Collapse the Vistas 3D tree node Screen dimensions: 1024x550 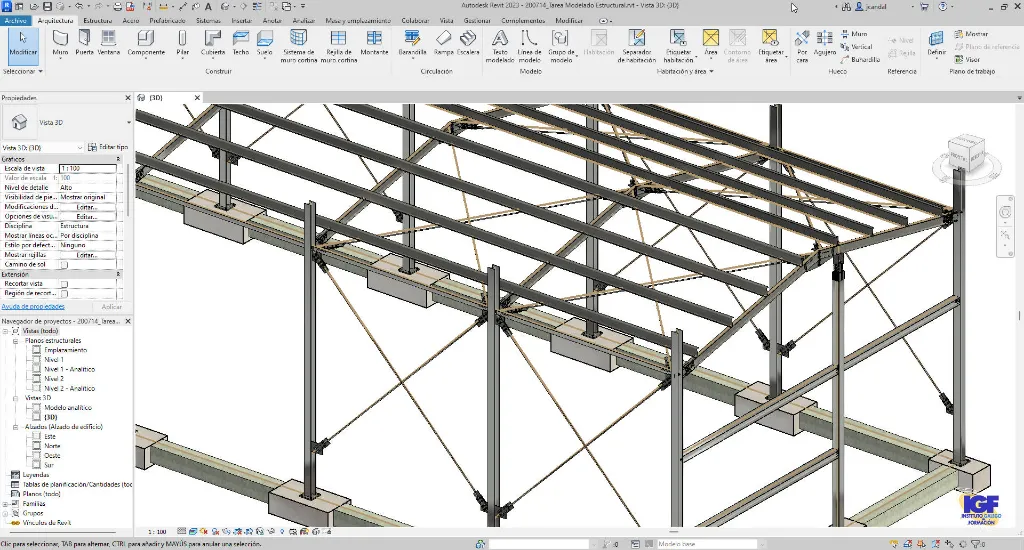coord(16,398)
